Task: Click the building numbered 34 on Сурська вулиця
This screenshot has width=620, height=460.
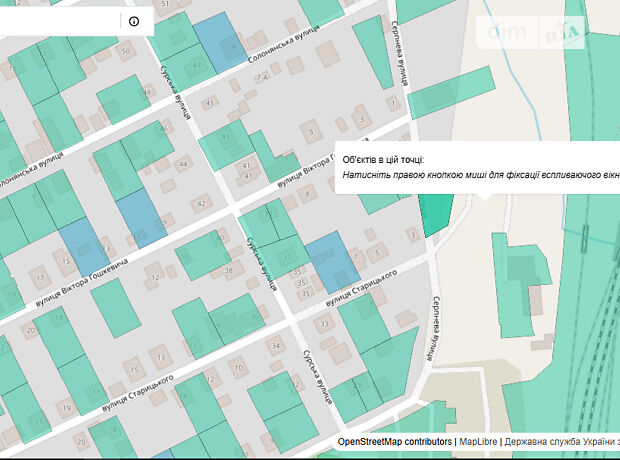Action: click(x=276, y=346)
